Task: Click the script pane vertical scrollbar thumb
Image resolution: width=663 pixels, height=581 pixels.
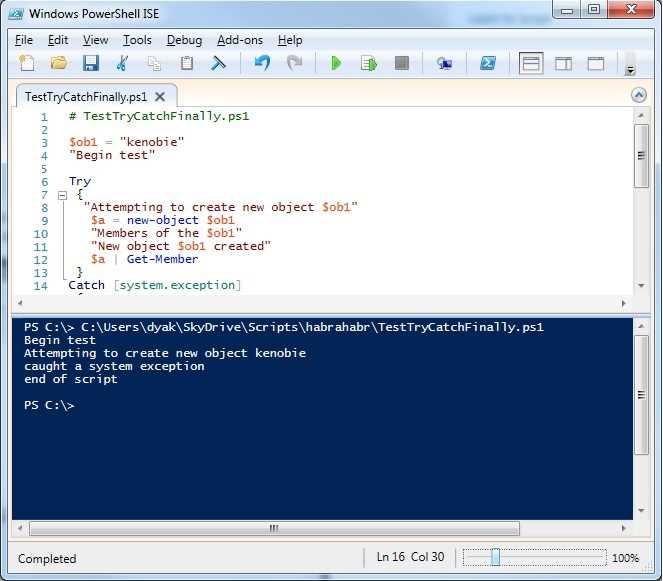Action: coord(641,156)
